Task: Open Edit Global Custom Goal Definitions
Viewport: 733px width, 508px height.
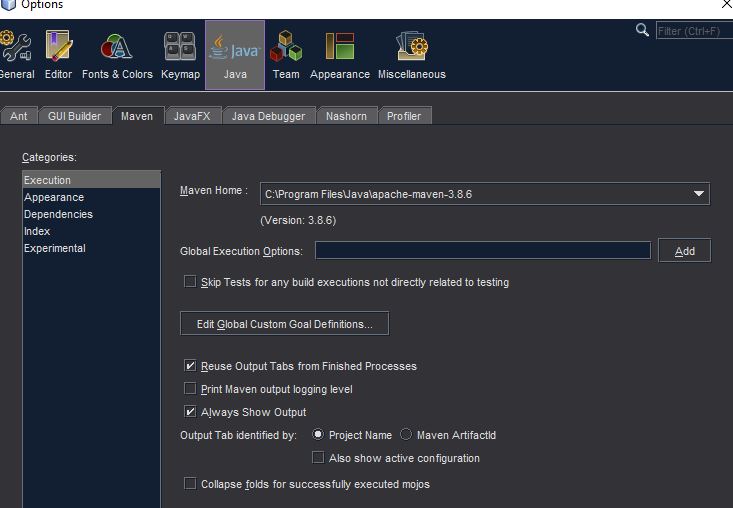Action: (x=284, y=323)
